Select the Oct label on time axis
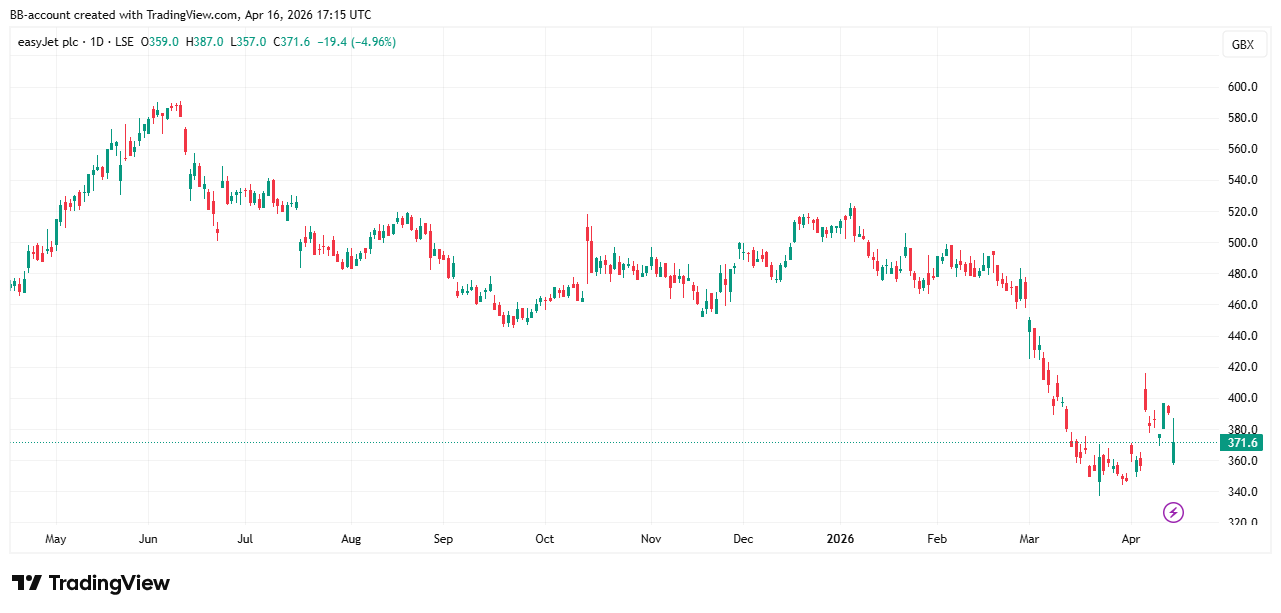Viewport: 1281px width, 613px height. [545, 539]
